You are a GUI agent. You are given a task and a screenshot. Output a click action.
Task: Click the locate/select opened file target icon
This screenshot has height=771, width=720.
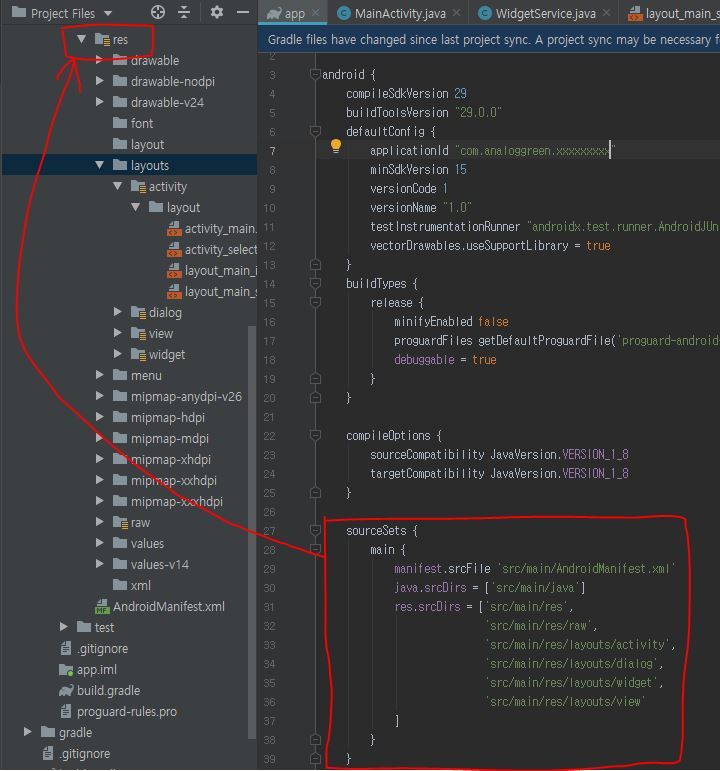click(x=157, y=12)
